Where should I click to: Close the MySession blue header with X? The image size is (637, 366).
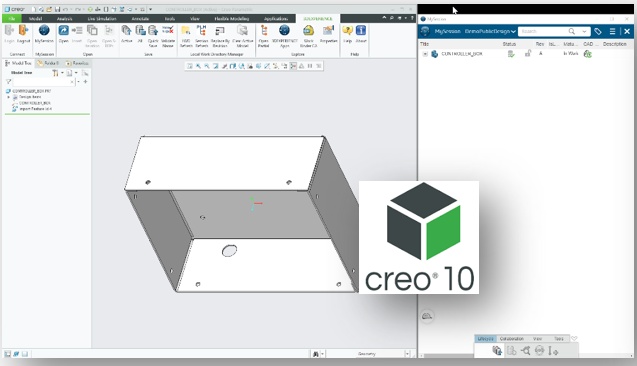pyautogui.click(x=627, y=31)
